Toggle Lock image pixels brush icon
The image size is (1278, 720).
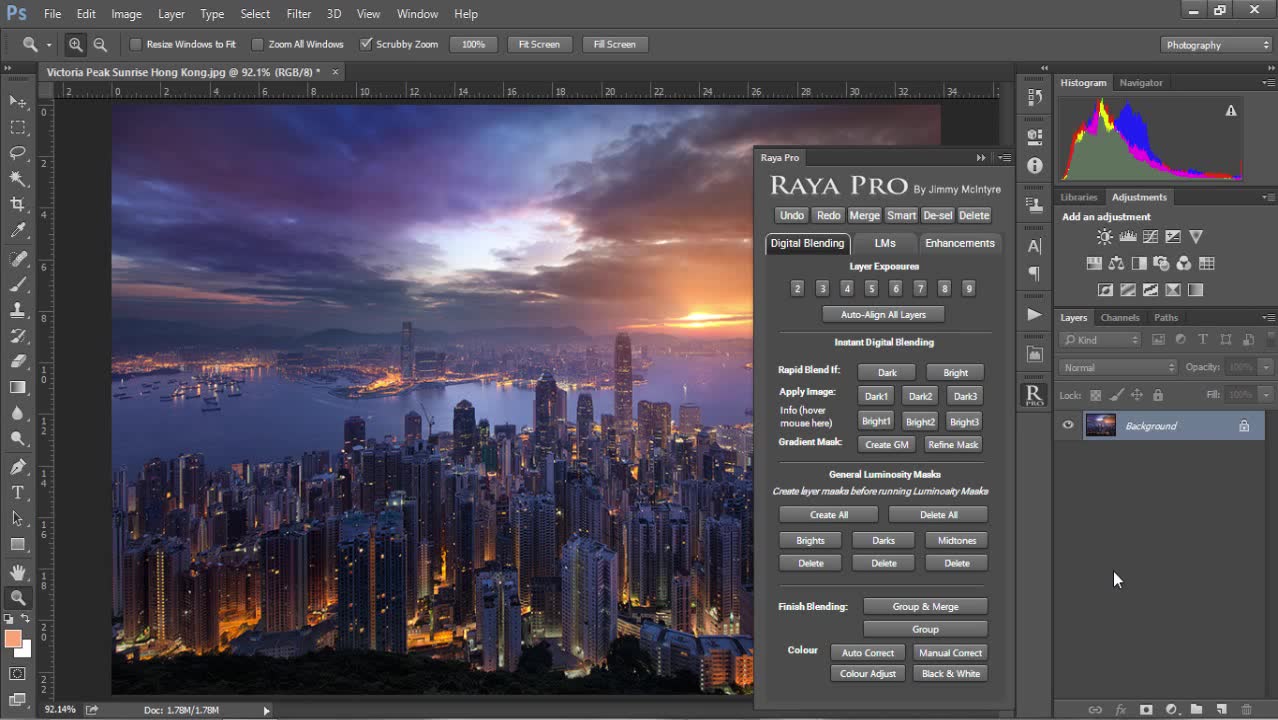[x=1116, y=395]
